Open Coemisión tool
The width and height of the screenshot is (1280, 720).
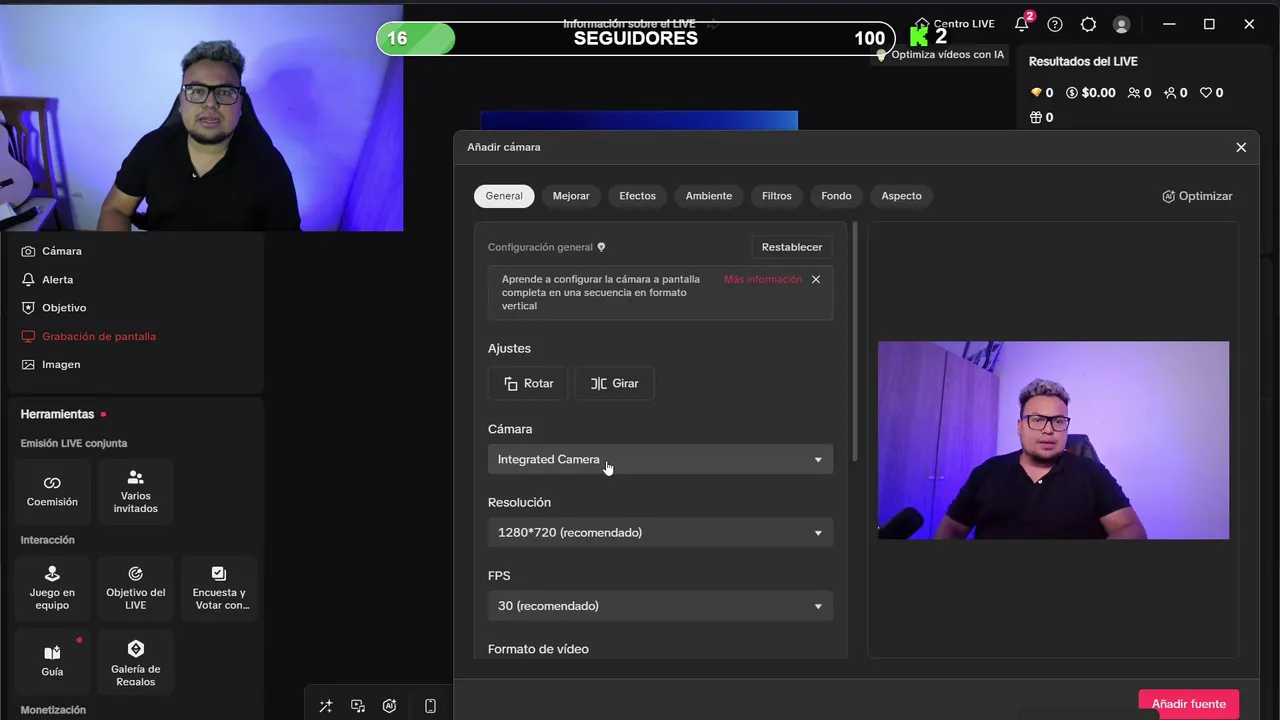[52, 491]
